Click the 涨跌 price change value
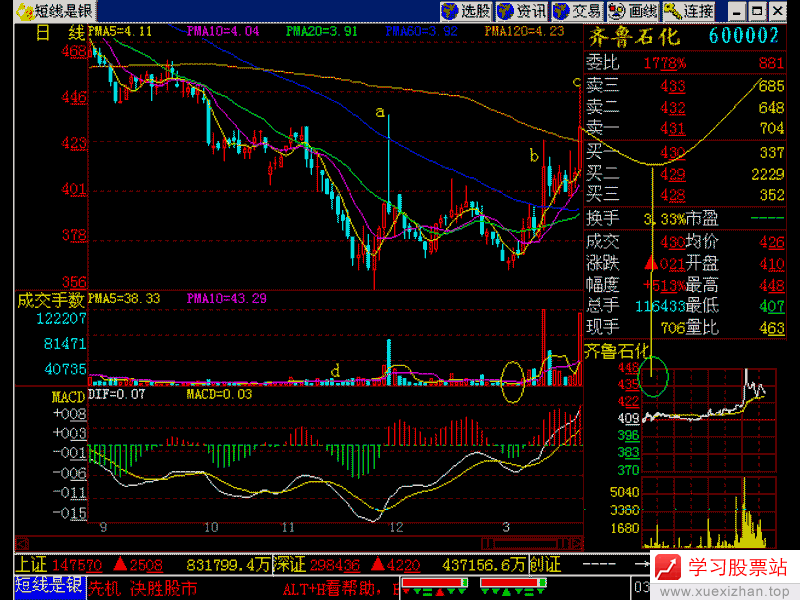The width and height of the screenshot is (800, 600). pos(664,264)
